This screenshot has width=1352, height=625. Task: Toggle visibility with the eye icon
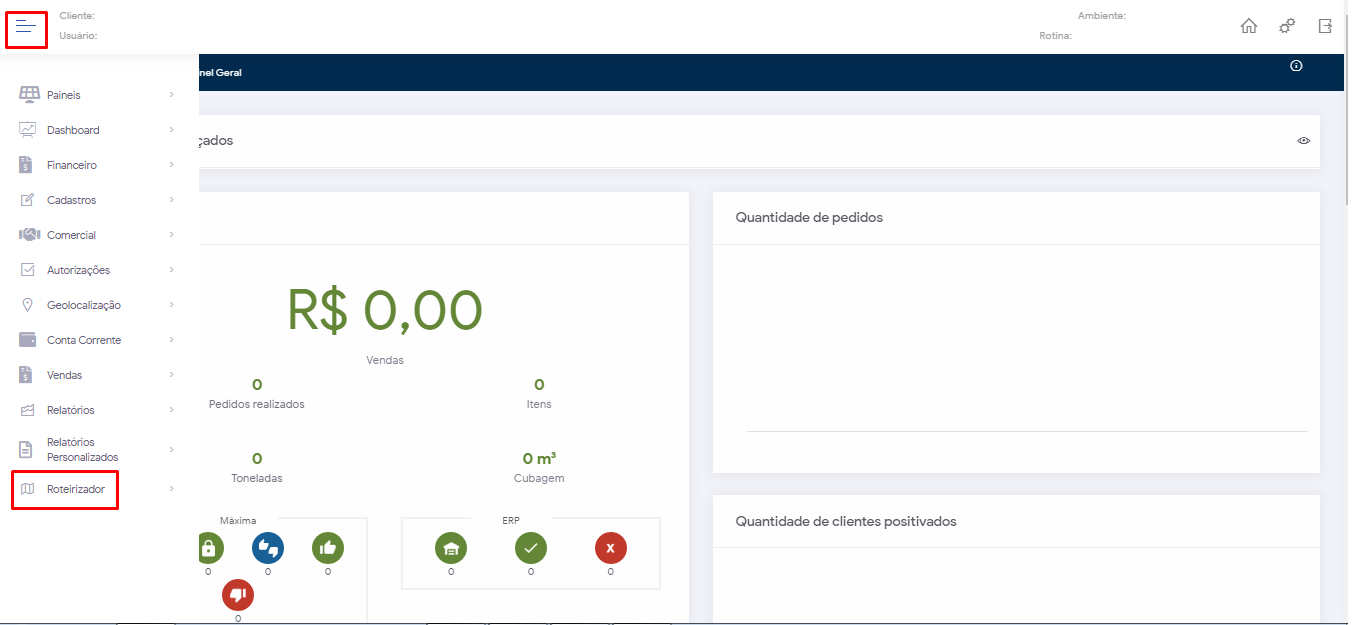1303,141
